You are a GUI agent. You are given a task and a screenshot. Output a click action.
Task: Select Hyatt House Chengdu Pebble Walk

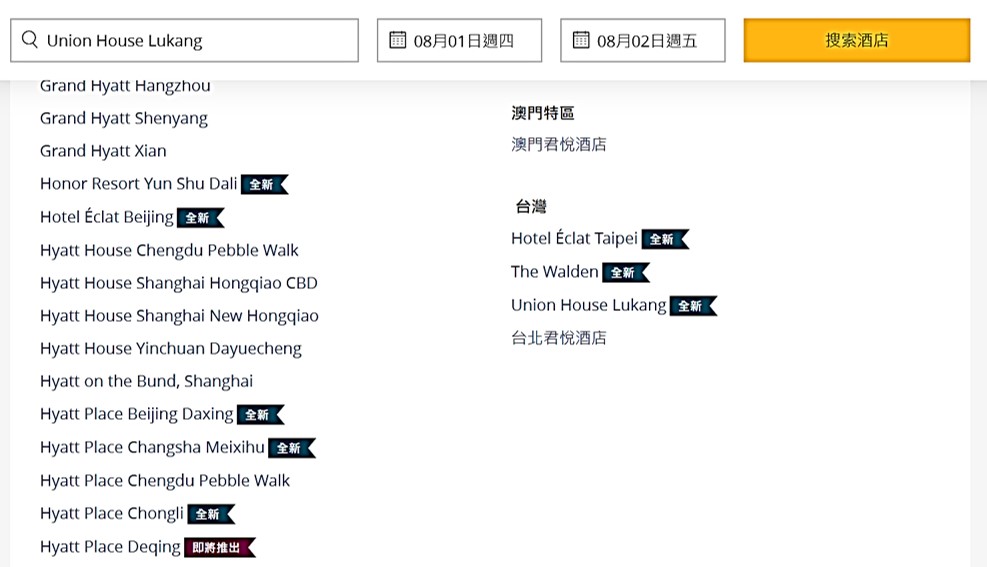point(169,250)
